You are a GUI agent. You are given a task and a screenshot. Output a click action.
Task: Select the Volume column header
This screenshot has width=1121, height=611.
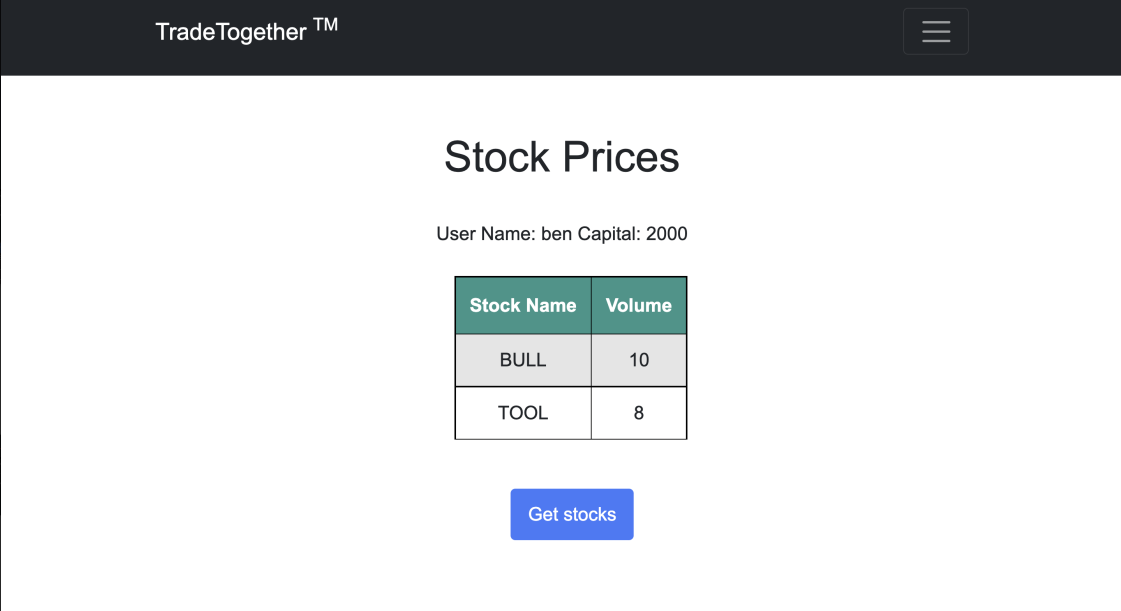[x=639, y=305]
